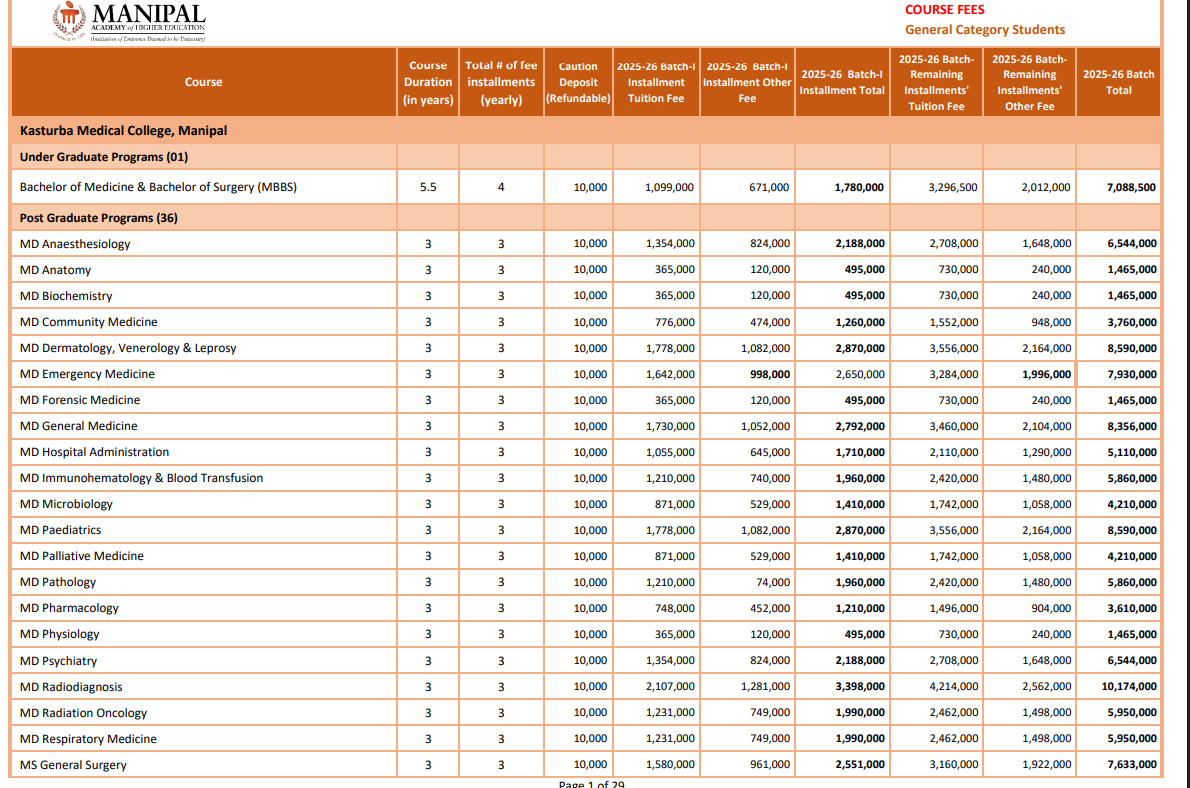Viewport: 1190px width, 788px height.
Task: Click the 2025-26 Batch Total column header
Action: point(1118,82)
